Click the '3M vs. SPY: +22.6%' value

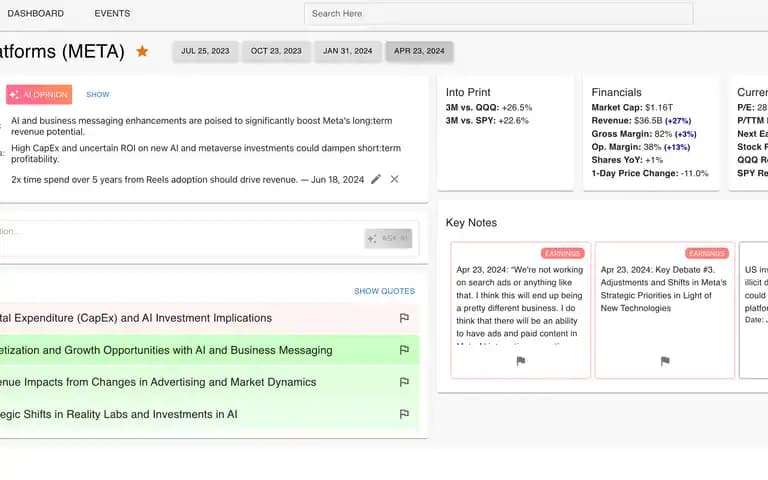487,120
